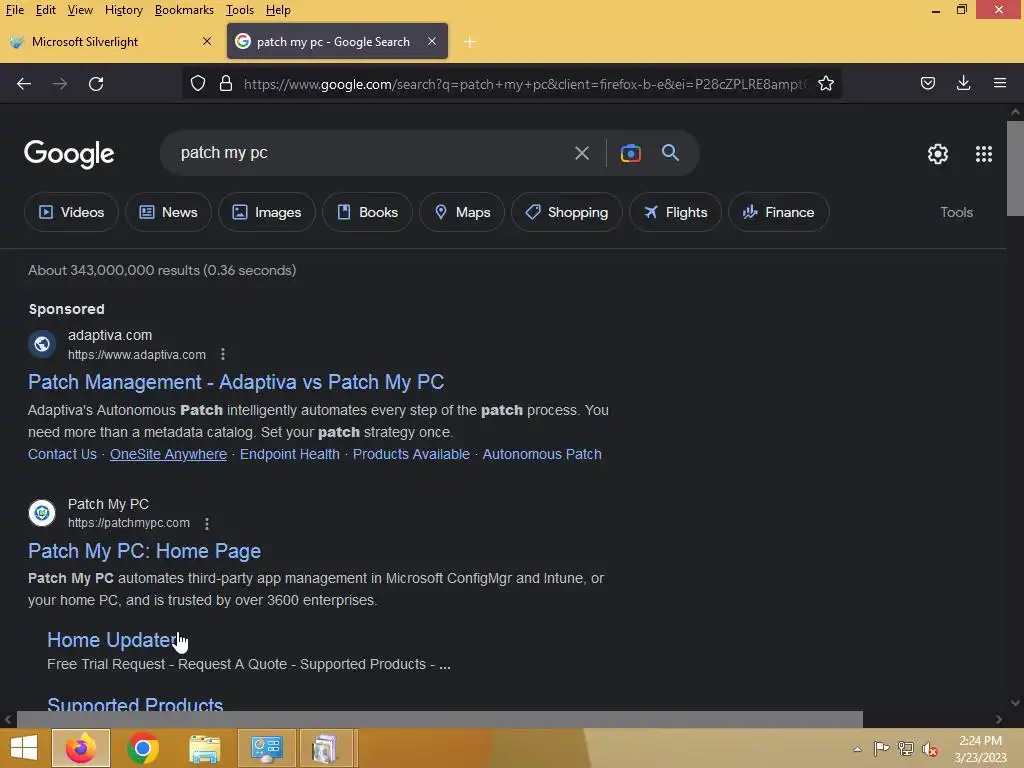
Task: View site security padlock info
Action: (x=226, y=84)
